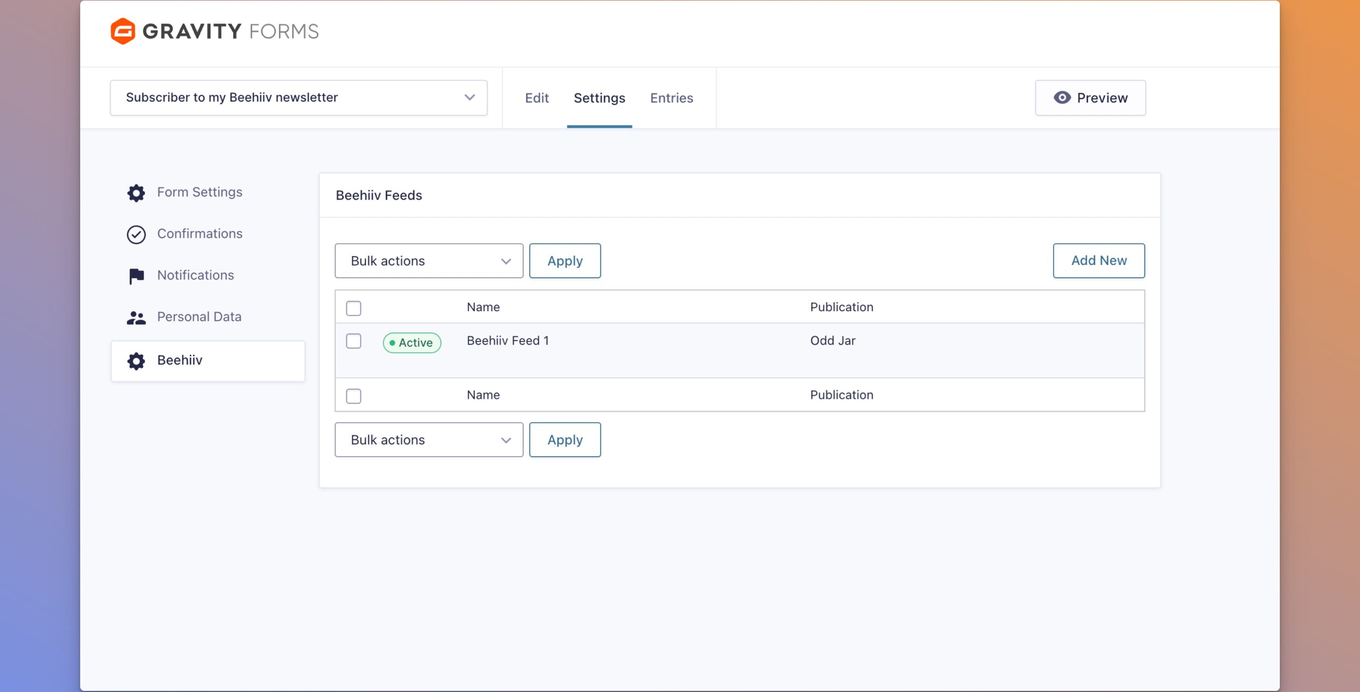1360x692 pixels.
Task: Select Beehiiv in the sidebar
Action: click(x=208, y=361)
